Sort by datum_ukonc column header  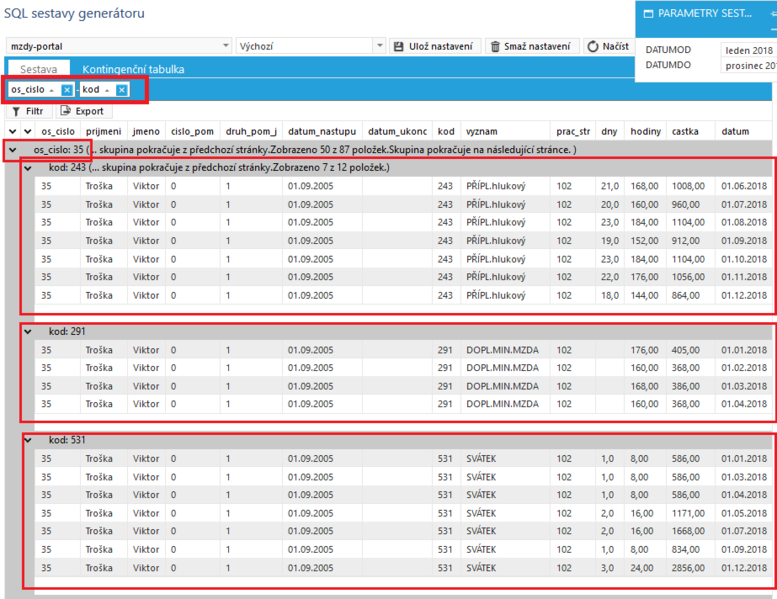tap(397, 131)
